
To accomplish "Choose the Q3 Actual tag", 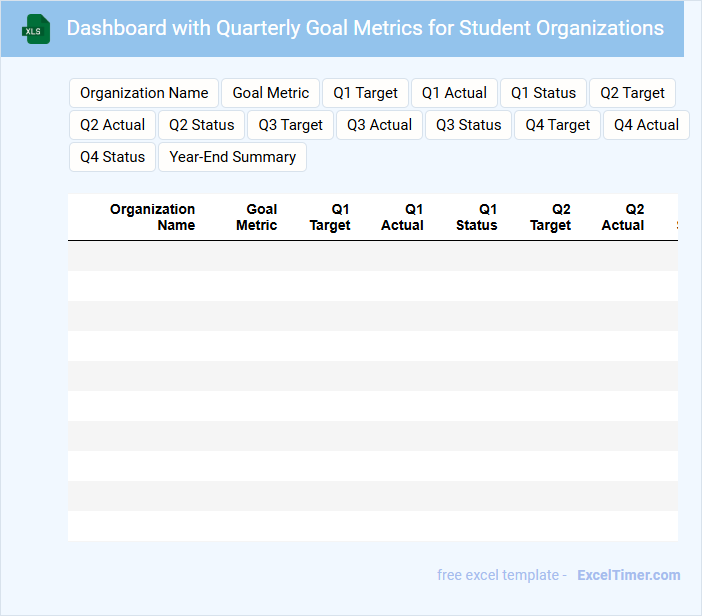I will pos(379,125).
